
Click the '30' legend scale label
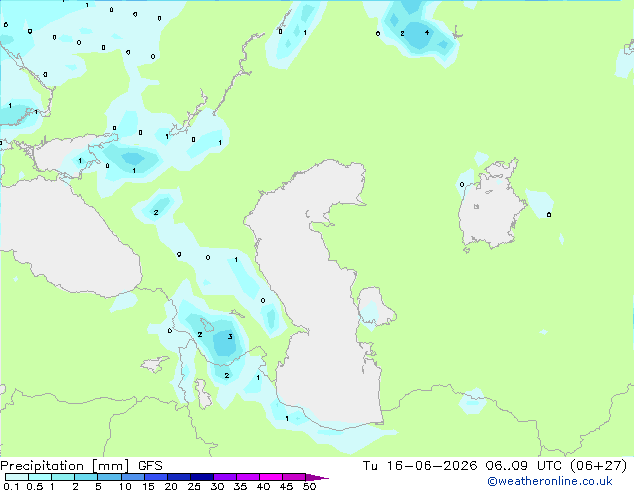(218, 486)
